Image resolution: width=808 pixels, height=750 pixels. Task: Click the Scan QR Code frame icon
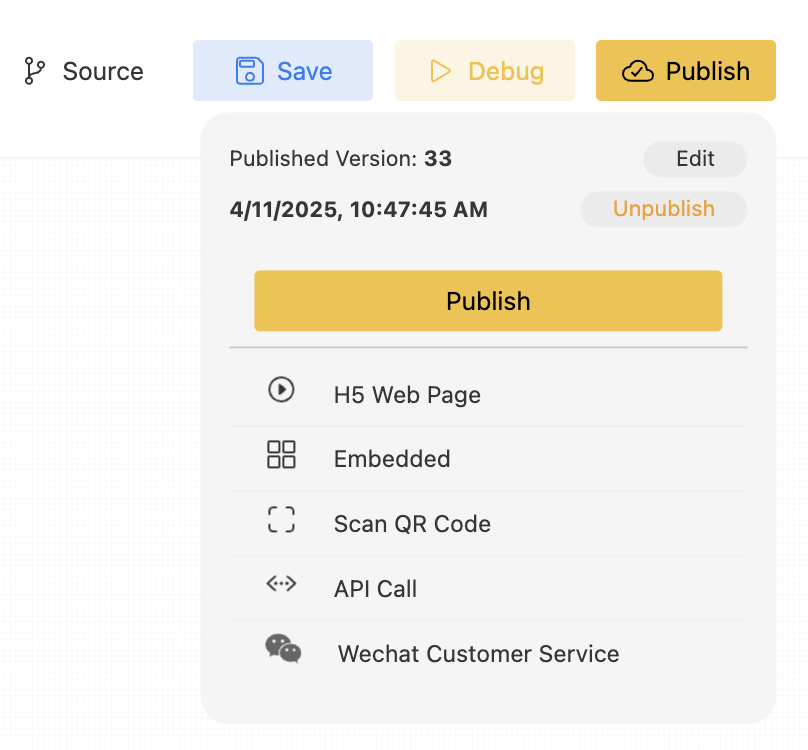point(281,519)
